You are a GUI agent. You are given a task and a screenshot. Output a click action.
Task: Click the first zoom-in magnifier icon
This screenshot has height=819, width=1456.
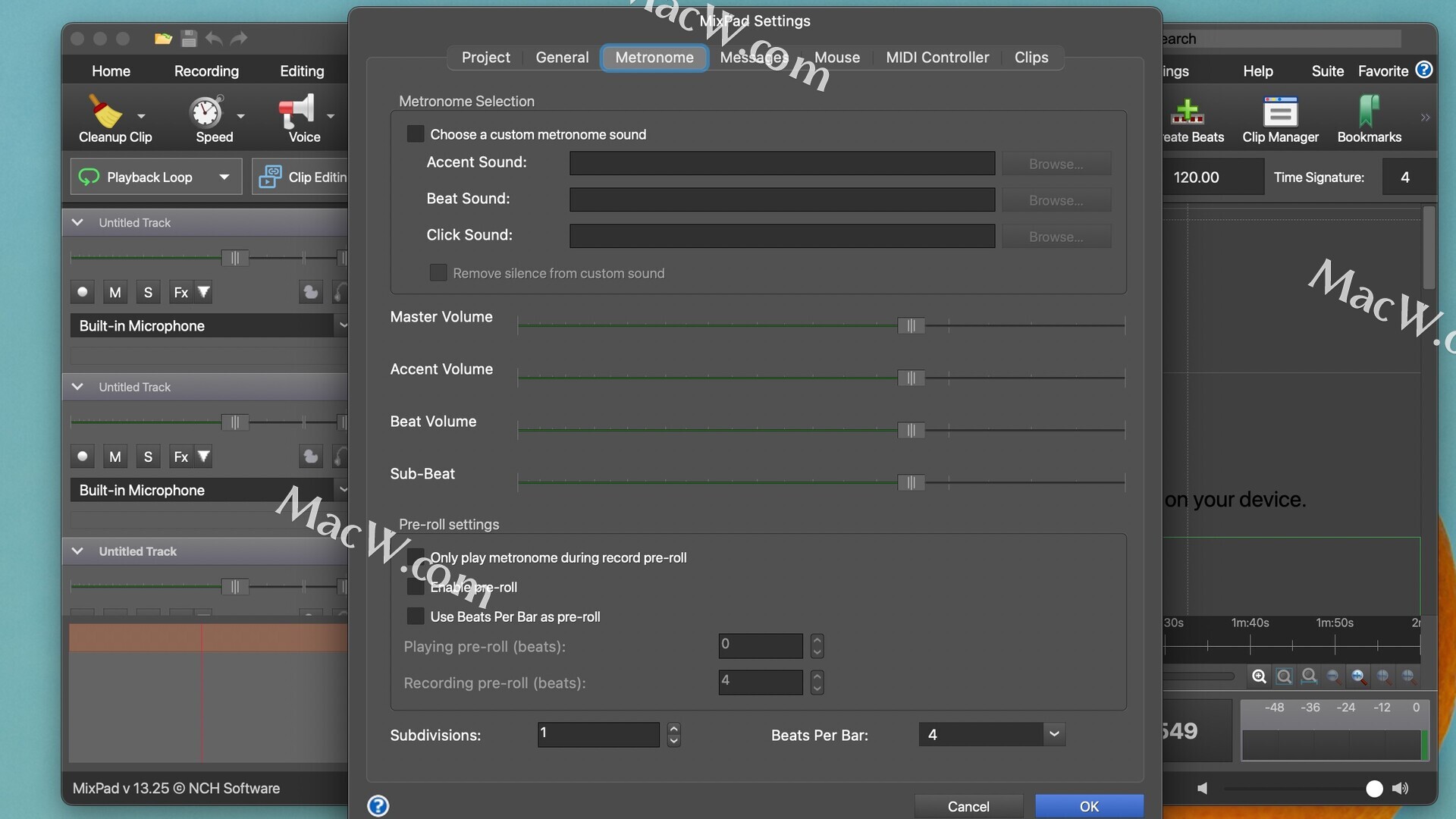point(1259,676)
